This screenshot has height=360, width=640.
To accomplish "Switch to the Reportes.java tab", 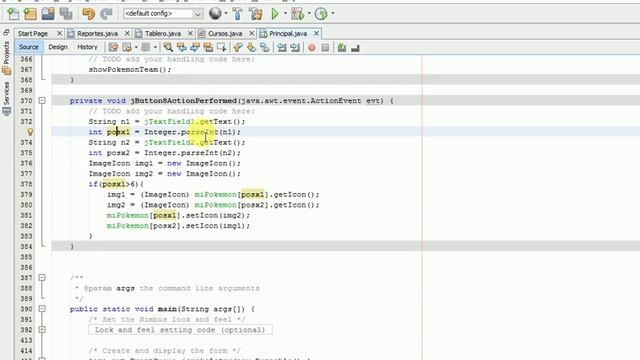I will tap(98, 33).
